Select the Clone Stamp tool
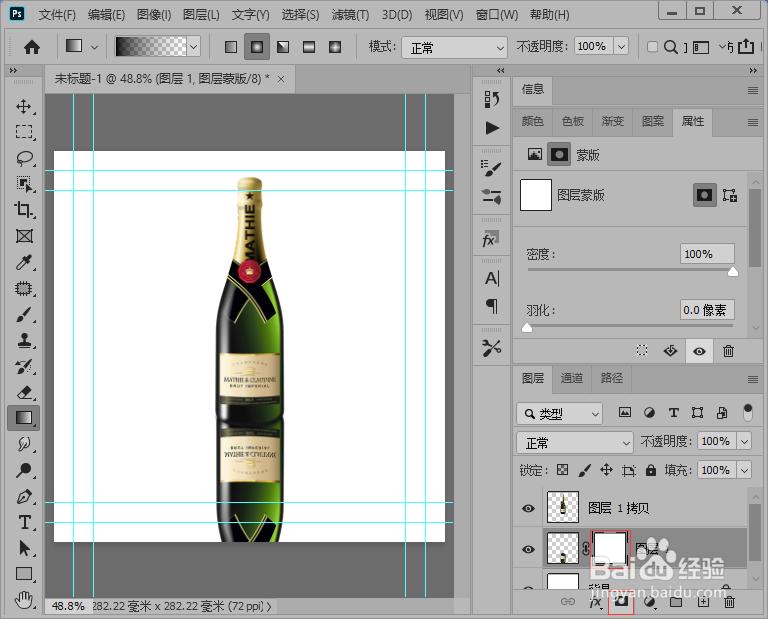Screen dimensions: 768x619 24,340
